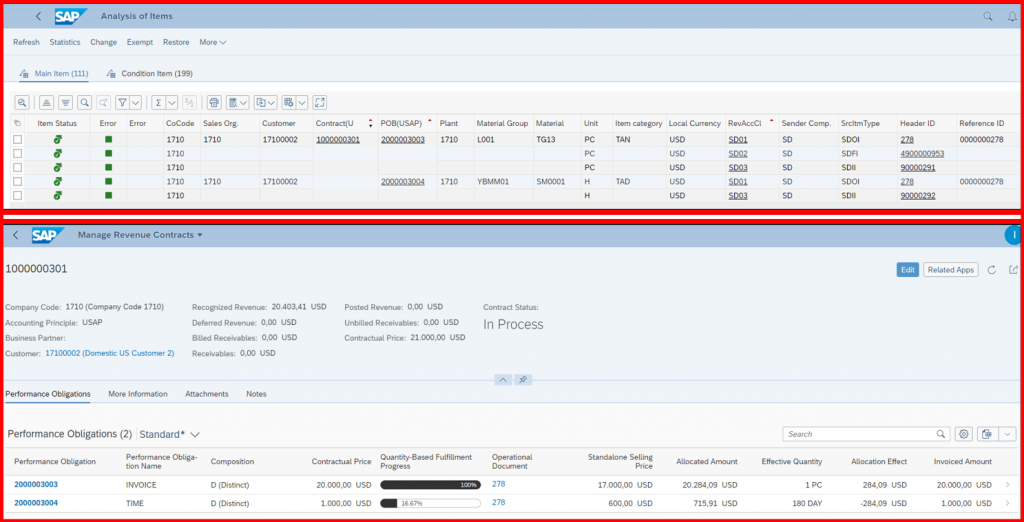Viewport: 1024px width, 522px height.
Task: Click the Print icon in table toolbar
Action: tap(214, 102)
